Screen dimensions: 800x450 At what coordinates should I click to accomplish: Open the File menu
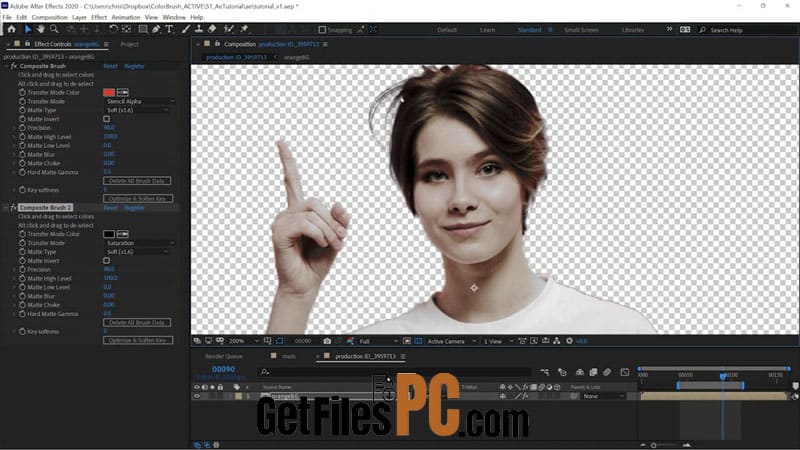(x=7, y=17)
